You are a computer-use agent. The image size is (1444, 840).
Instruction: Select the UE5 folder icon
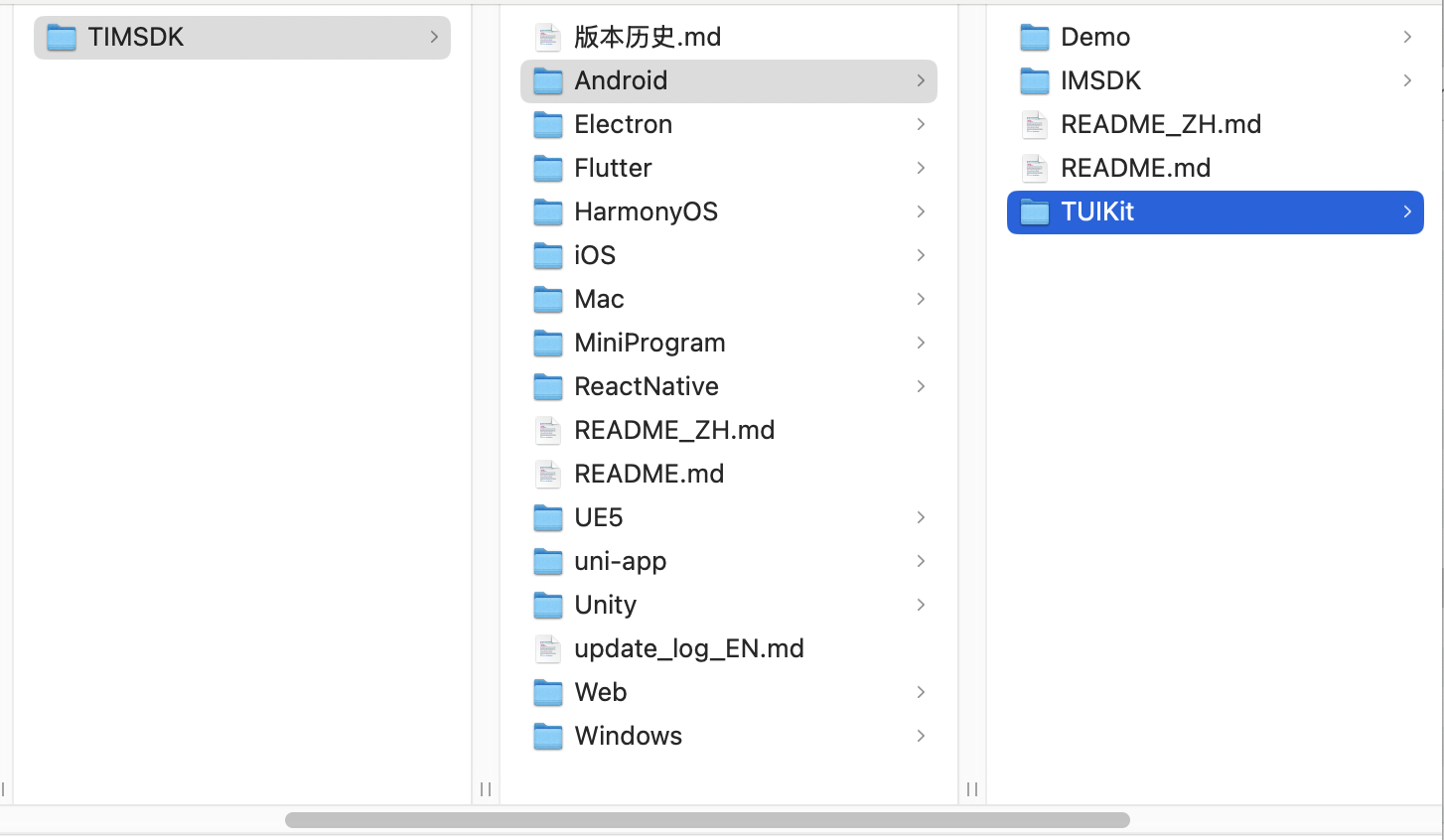pyautogui.click(x=548, y=518)
